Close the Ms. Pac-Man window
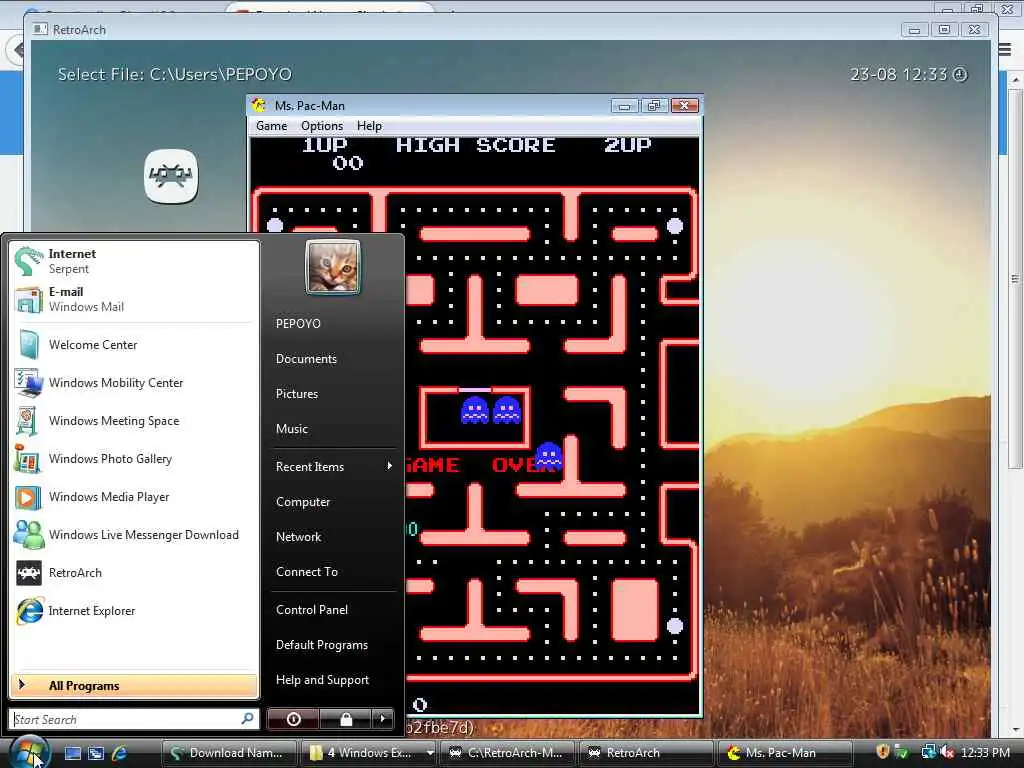Viewport: 1024px width, 768px height. click(x=684, y=106)
